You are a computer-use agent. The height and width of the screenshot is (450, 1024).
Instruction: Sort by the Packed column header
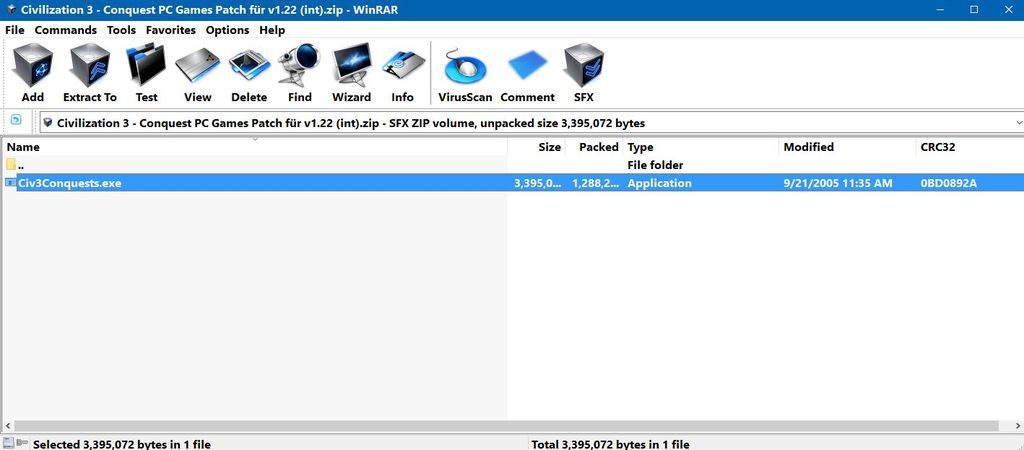pos(594,147)
